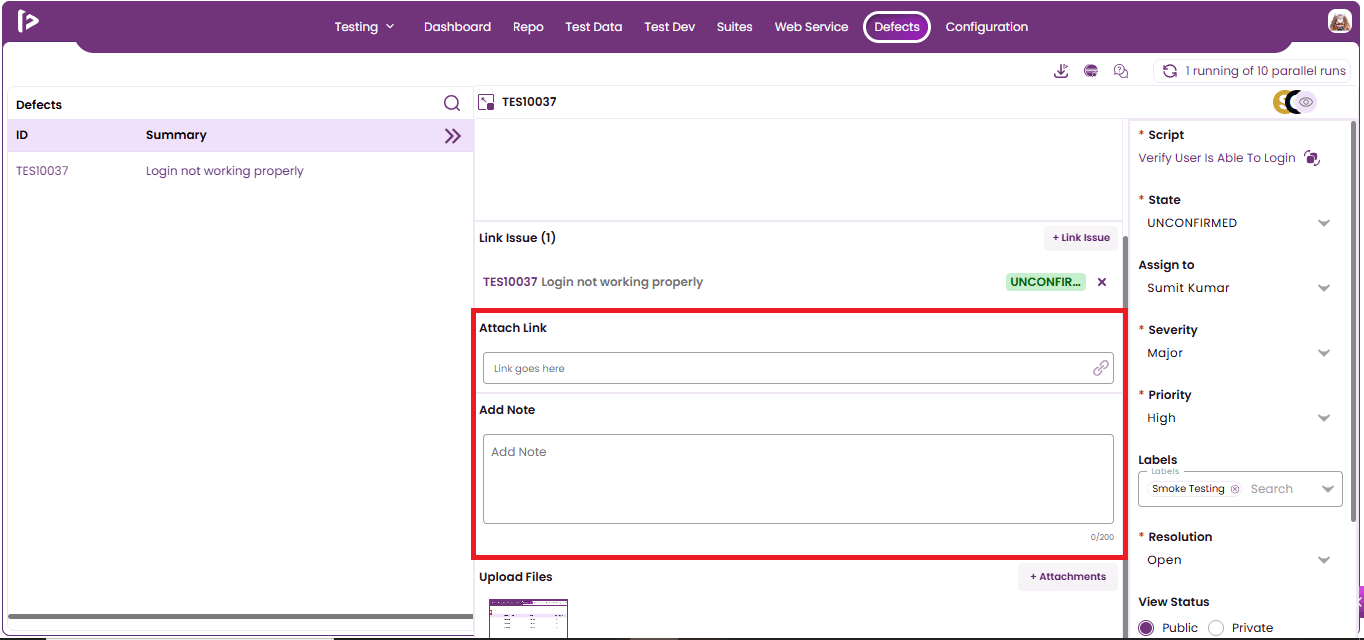
Task: Click the app logo in the top-left corner
Action: 28,21
